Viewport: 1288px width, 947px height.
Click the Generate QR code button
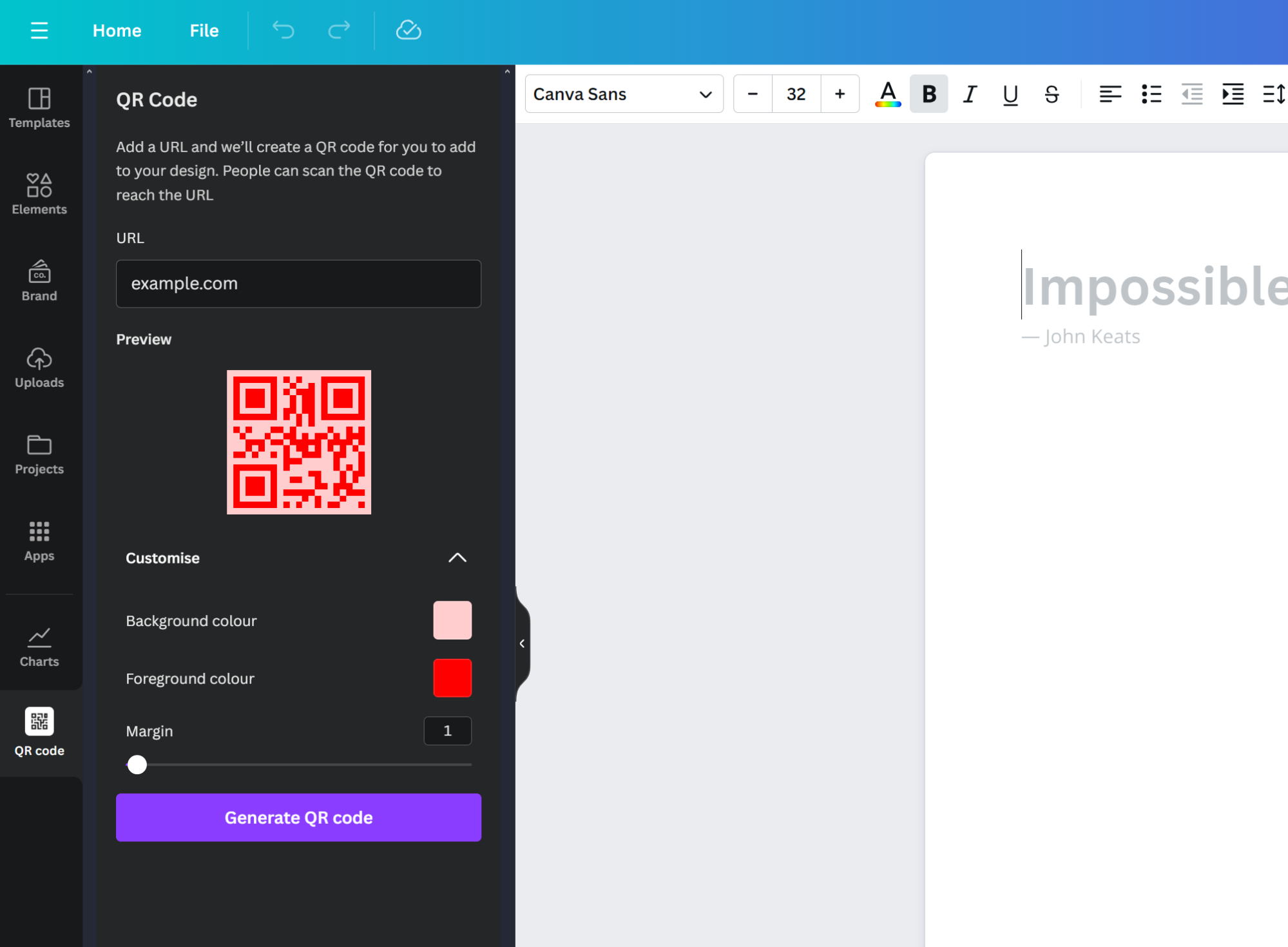(x=298, y=817)
